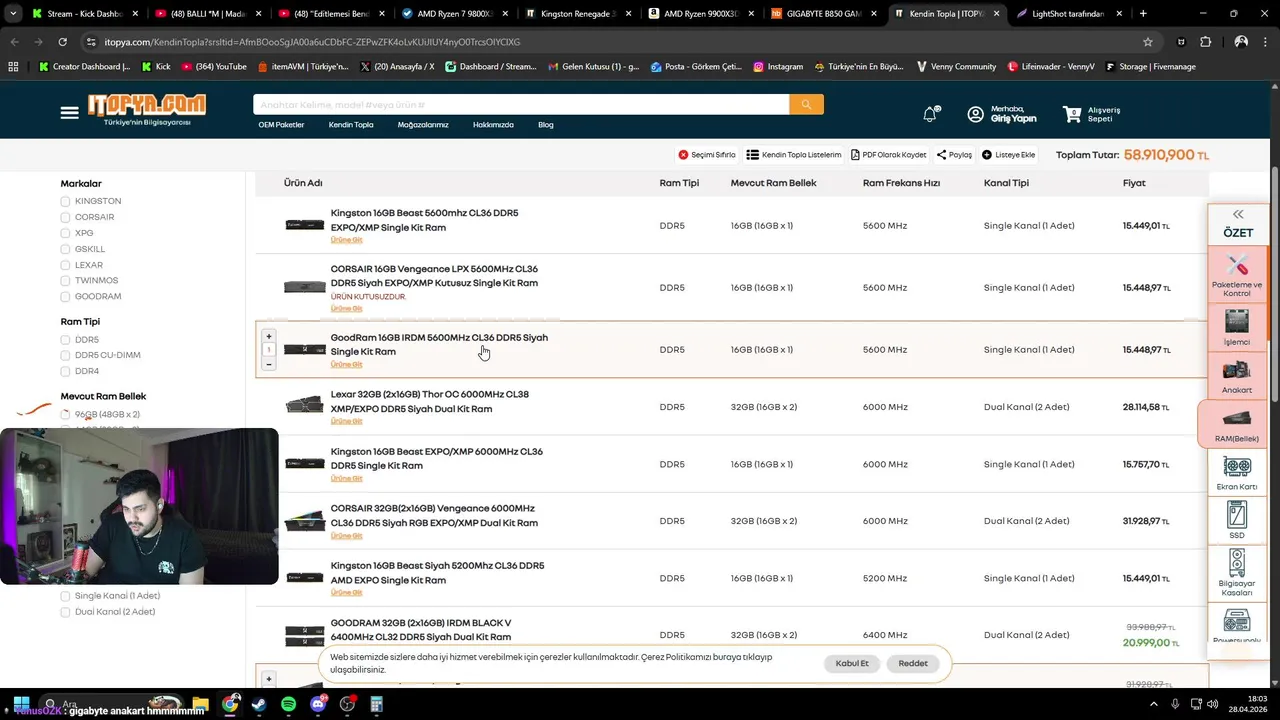Check the GOODRAM brand filter
Viewport: 1280px width, 720px height.
tap(66, 297)
